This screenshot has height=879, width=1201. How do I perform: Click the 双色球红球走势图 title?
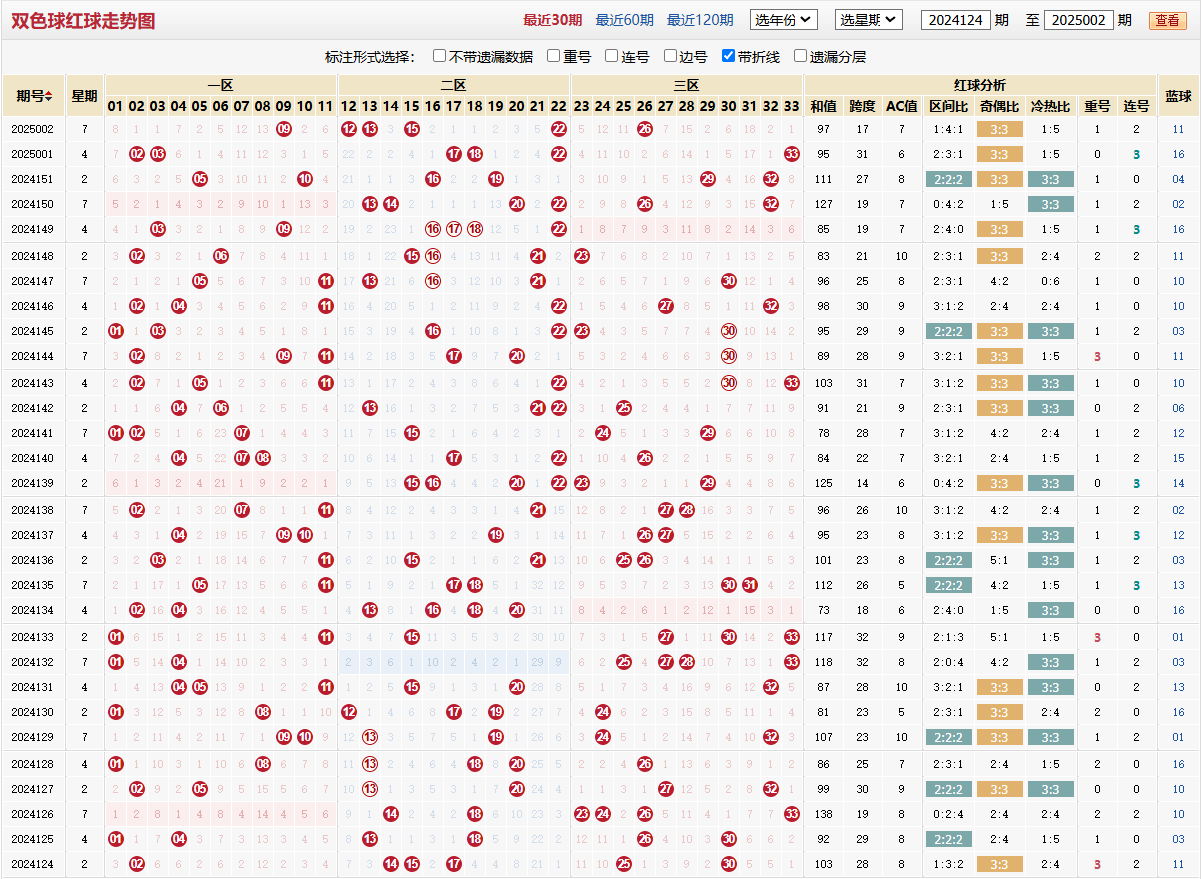(83, 21)
